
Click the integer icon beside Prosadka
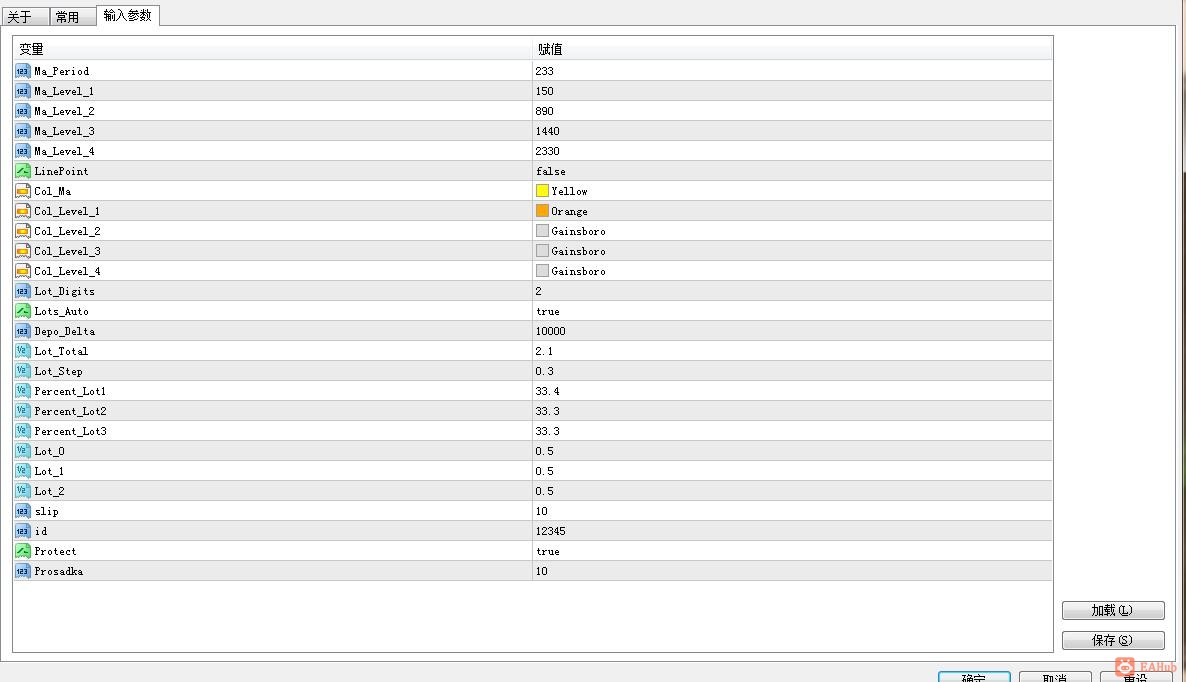23,572
